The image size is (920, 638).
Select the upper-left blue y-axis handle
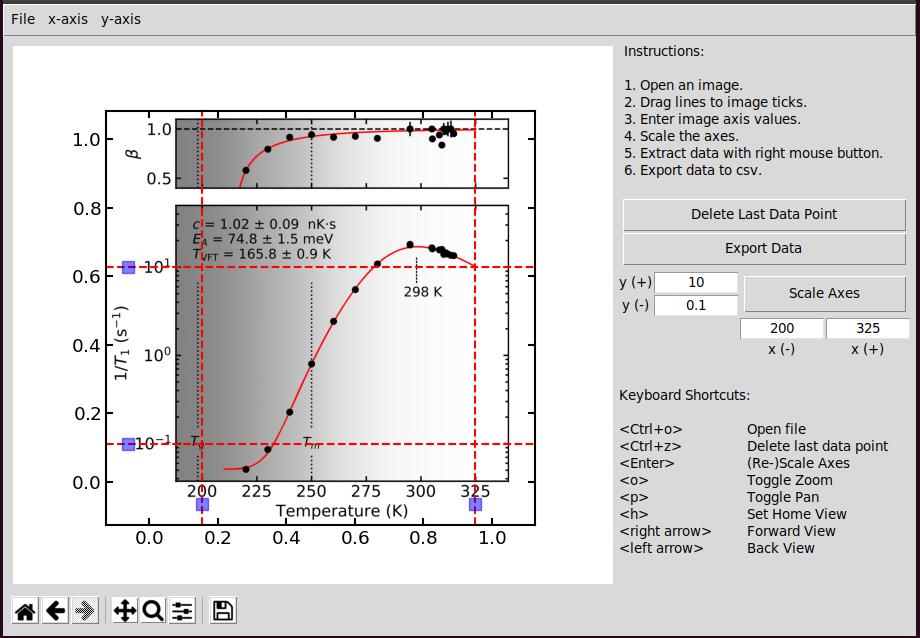pyautogui.click(x=128, y=267)
